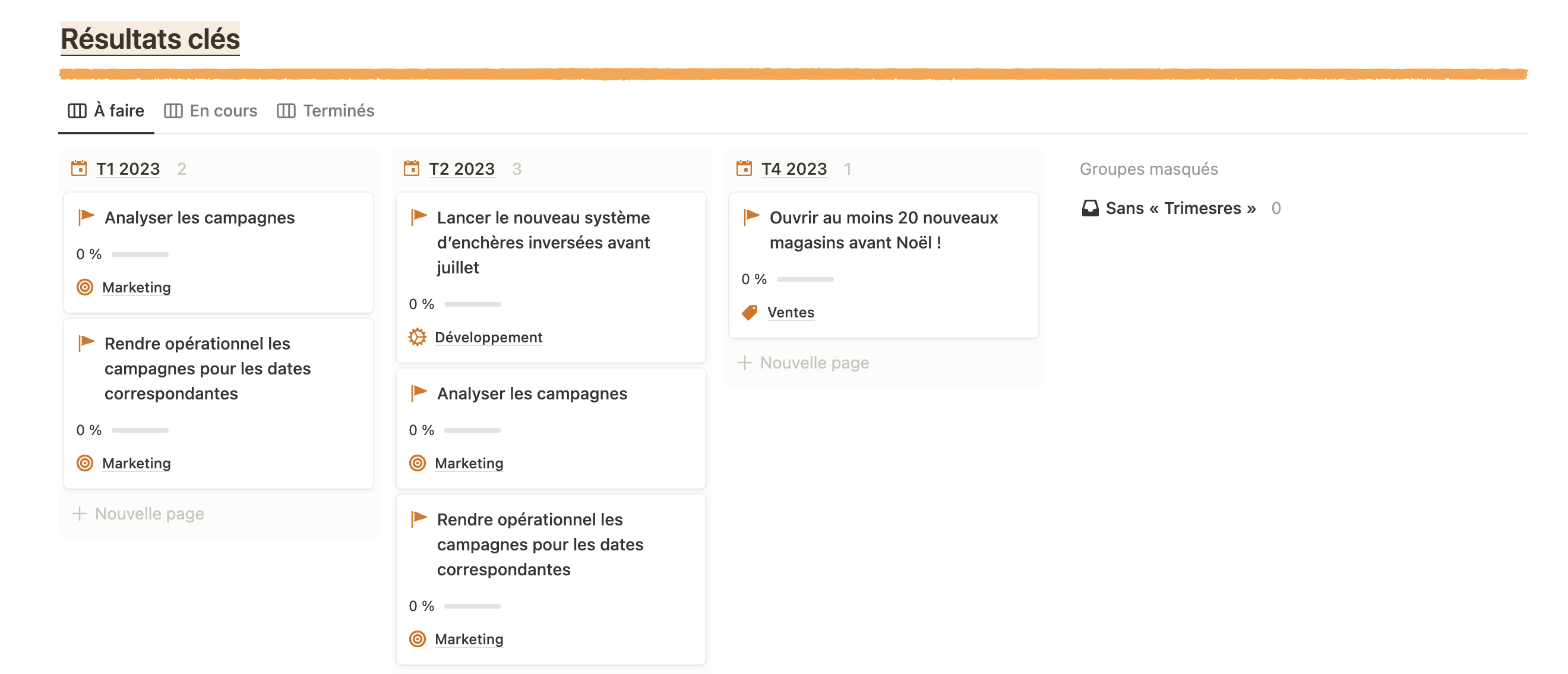This screenshot has width=1568, height=674.
Task: Click flag icon of Rendre opérationnel card in T1
Action: (86, 343)
